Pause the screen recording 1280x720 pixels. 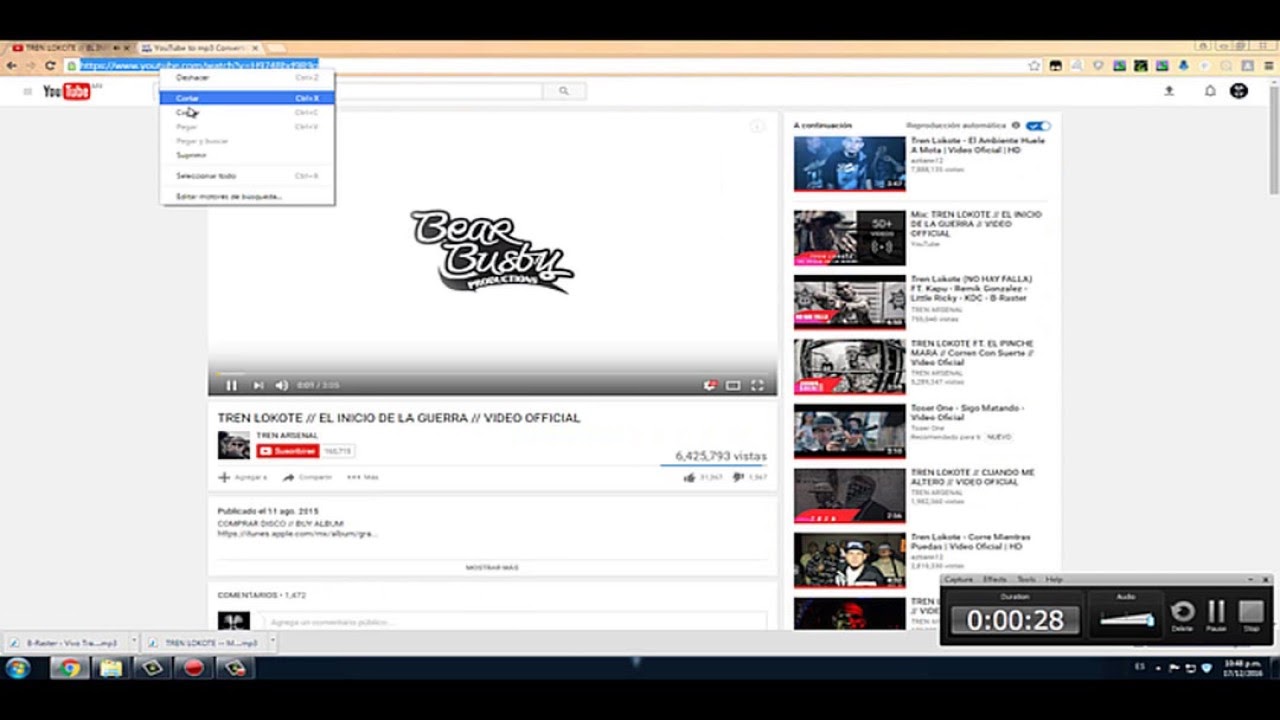pyautogui.click(x=1216, y=613)
